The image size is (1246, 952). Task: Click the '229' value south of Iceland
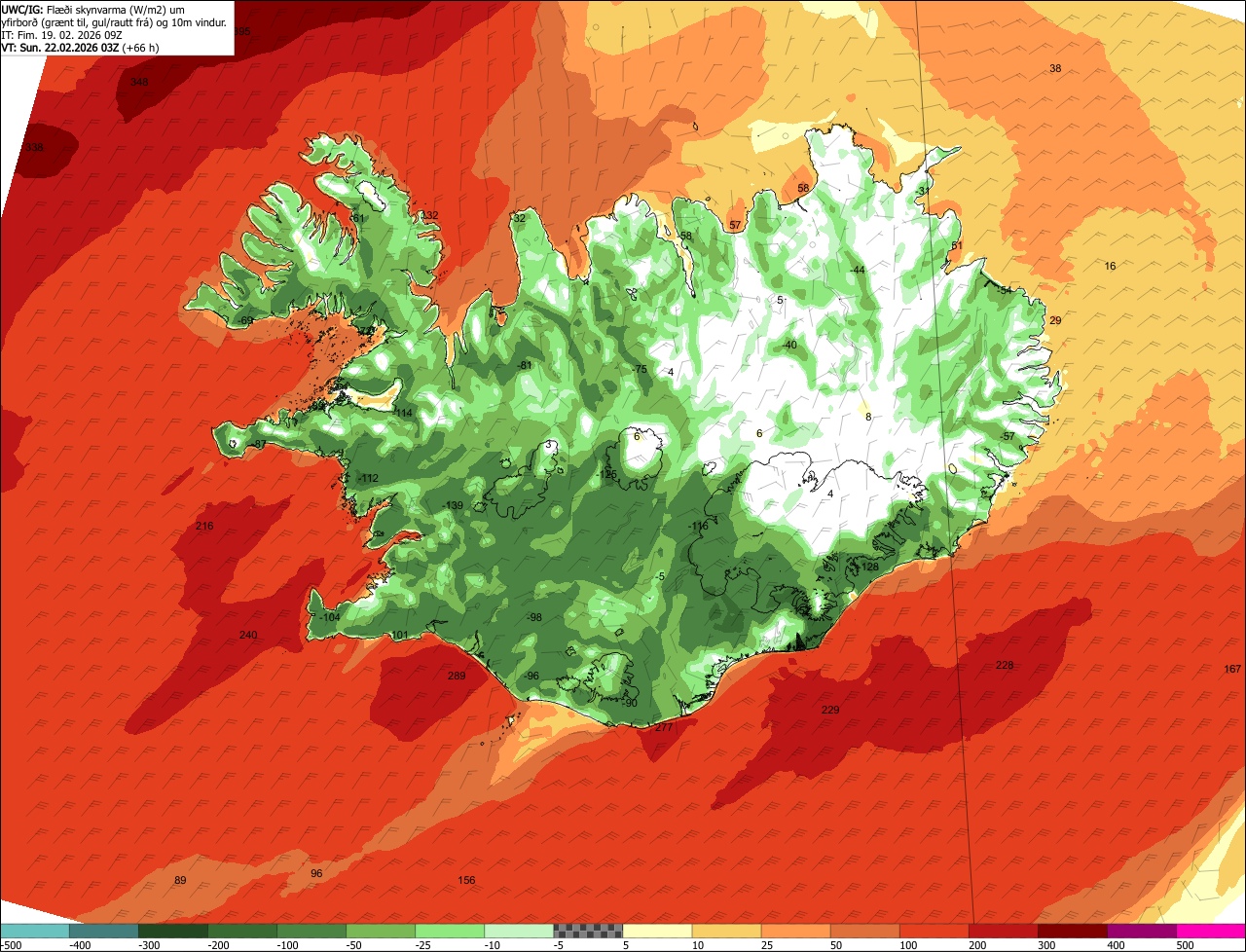tap(830, 710)
